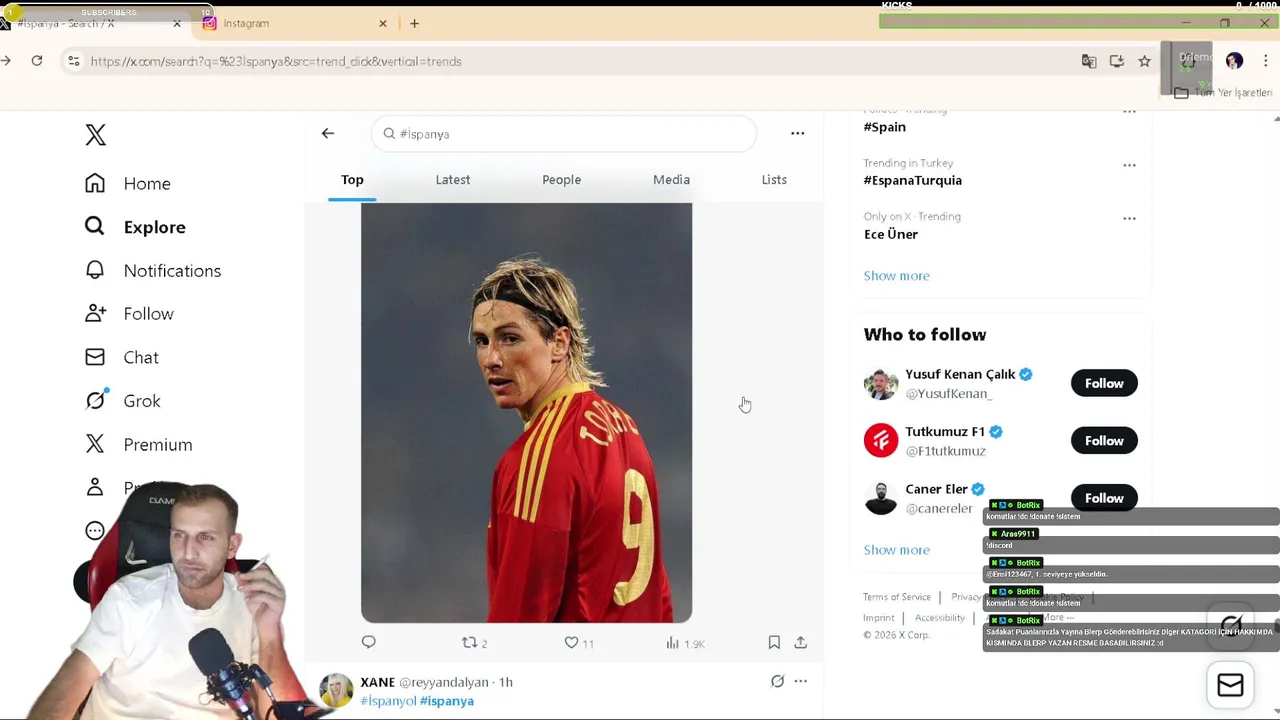Show more trends
The height and width of the screenshot is (720, 1280).
point(897,276)
